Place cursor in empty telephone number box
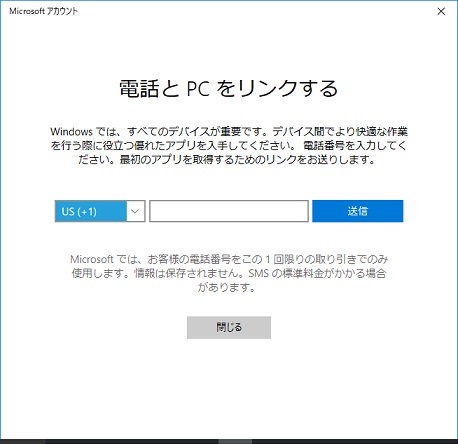Viewport: 458px width, 444px height. [x=229, y=211]
